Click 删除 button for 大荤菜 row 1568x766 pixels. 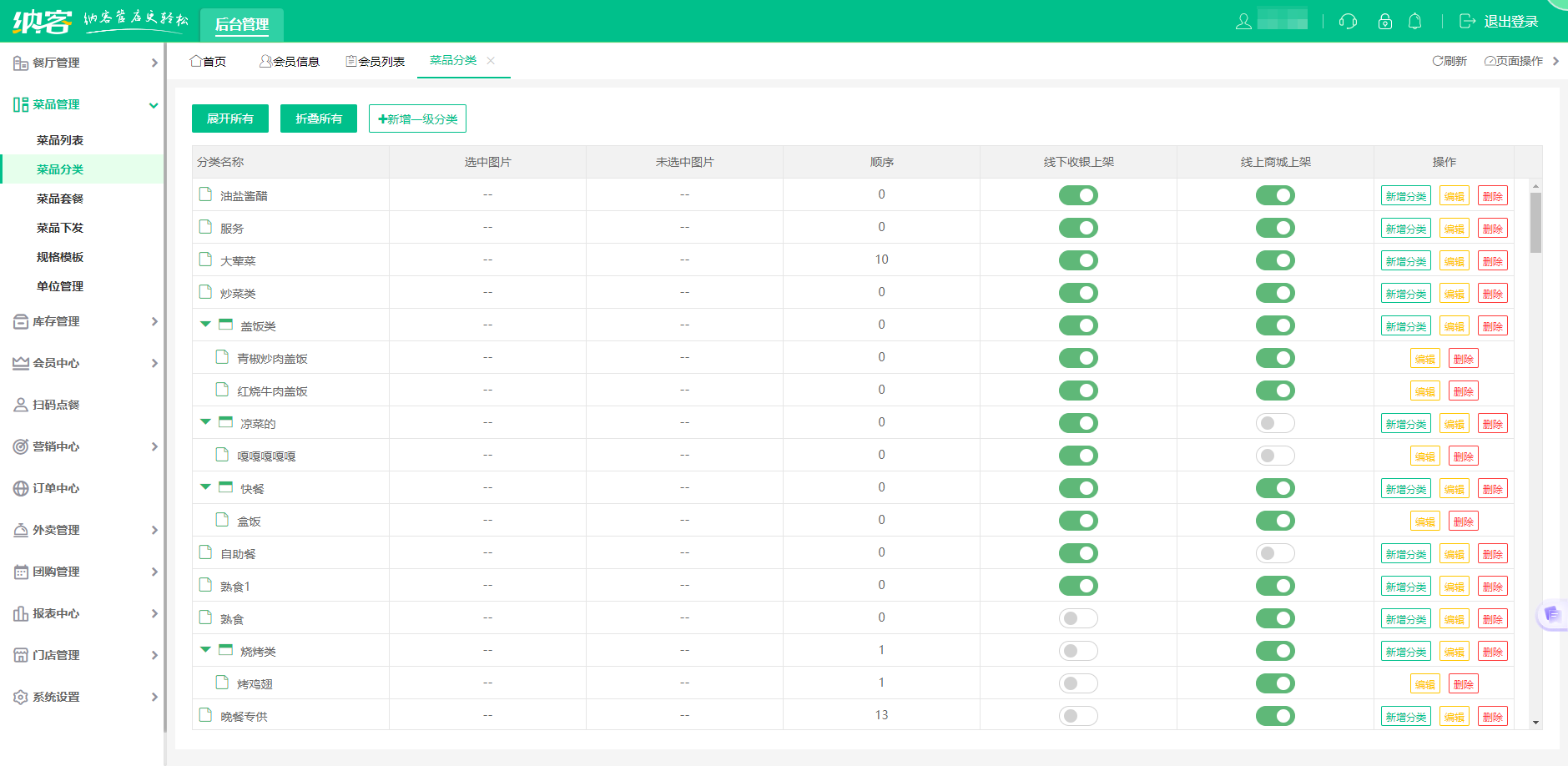click(1492, 261)
